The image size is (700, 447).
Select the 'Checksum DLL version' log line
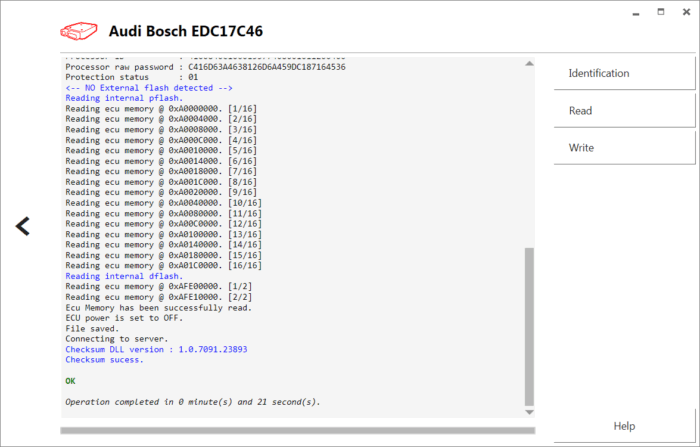[x=155, y=350]
